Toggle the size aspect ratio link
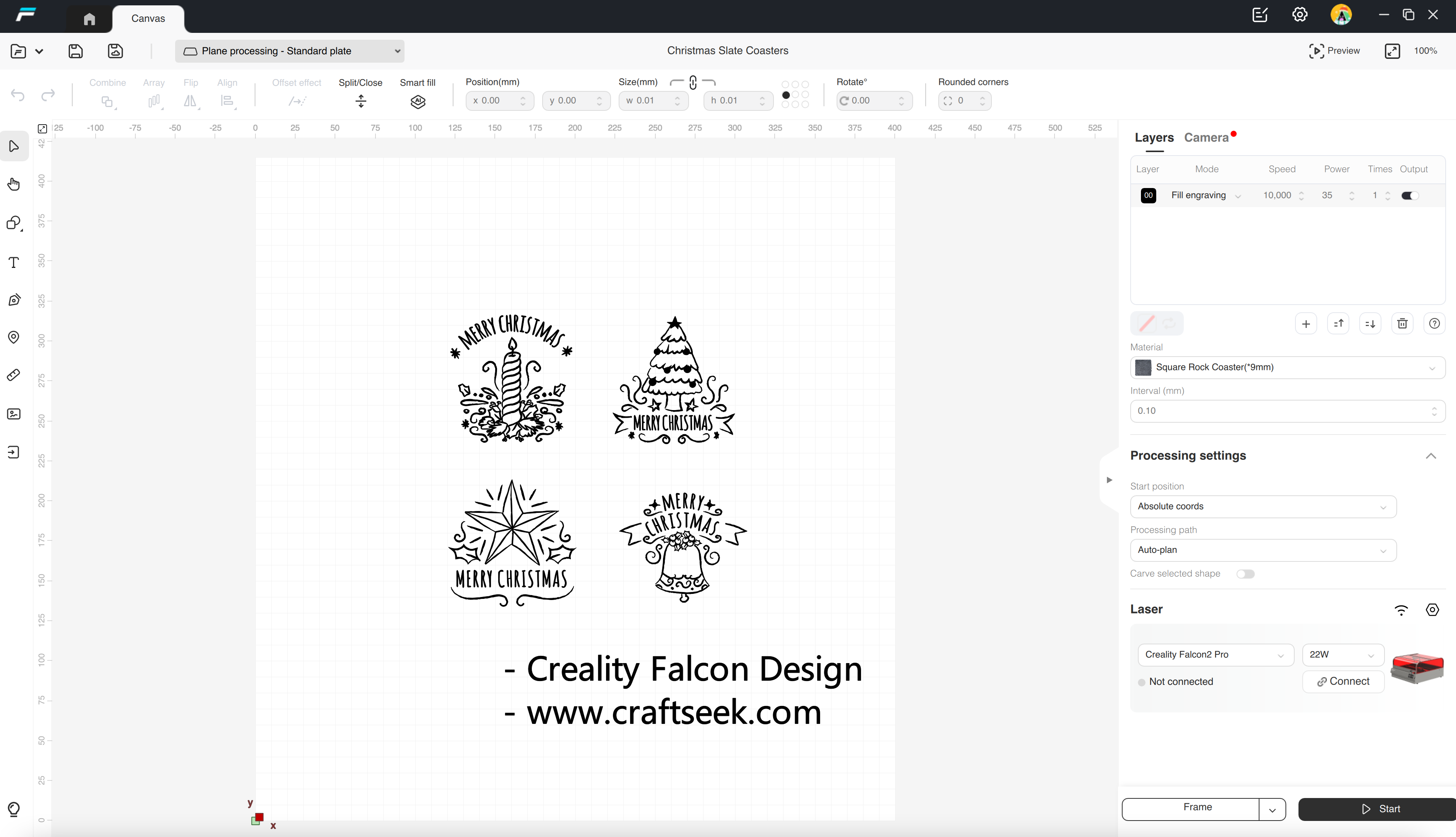Image resolution: width=1456 pixels, height=837 pixels. [692, 83]
